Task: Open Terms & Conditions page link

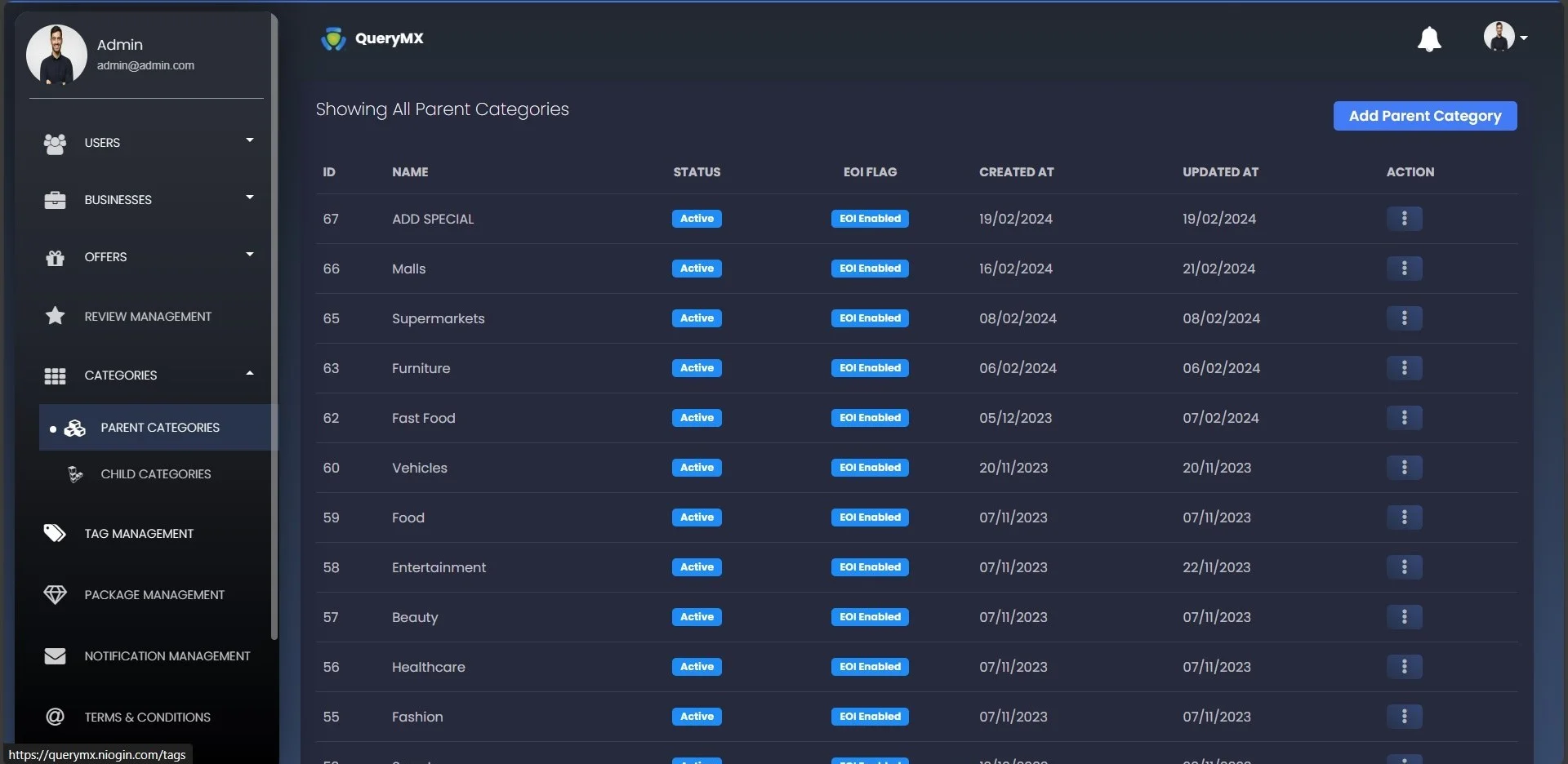Action: click(147, 717)
